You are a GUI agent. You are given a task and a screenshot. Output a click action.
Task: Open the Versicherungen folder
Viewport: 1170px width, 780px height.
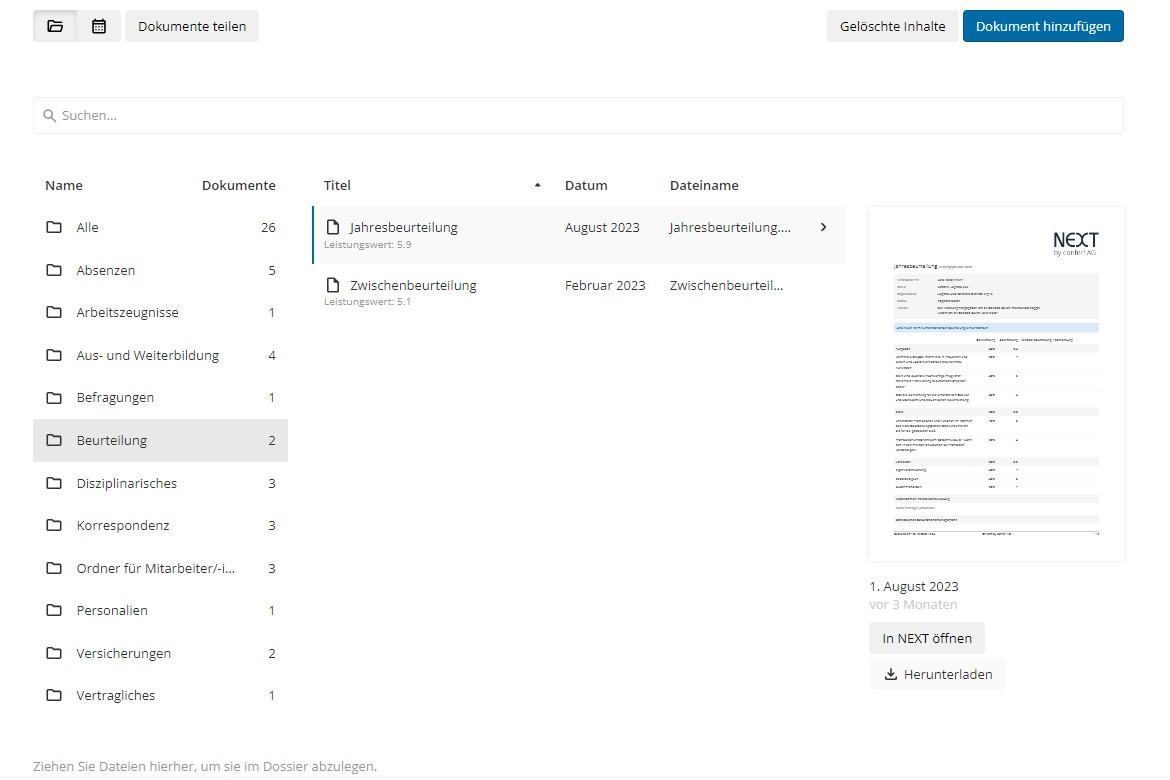123,653
